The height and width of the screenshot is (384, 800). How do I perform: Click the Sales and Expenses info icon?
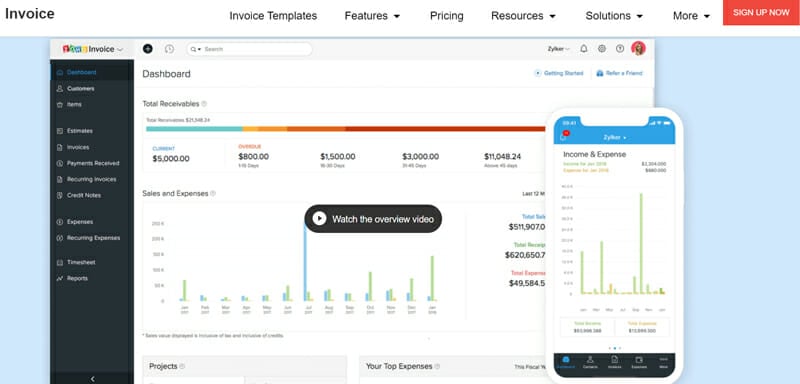213,194
